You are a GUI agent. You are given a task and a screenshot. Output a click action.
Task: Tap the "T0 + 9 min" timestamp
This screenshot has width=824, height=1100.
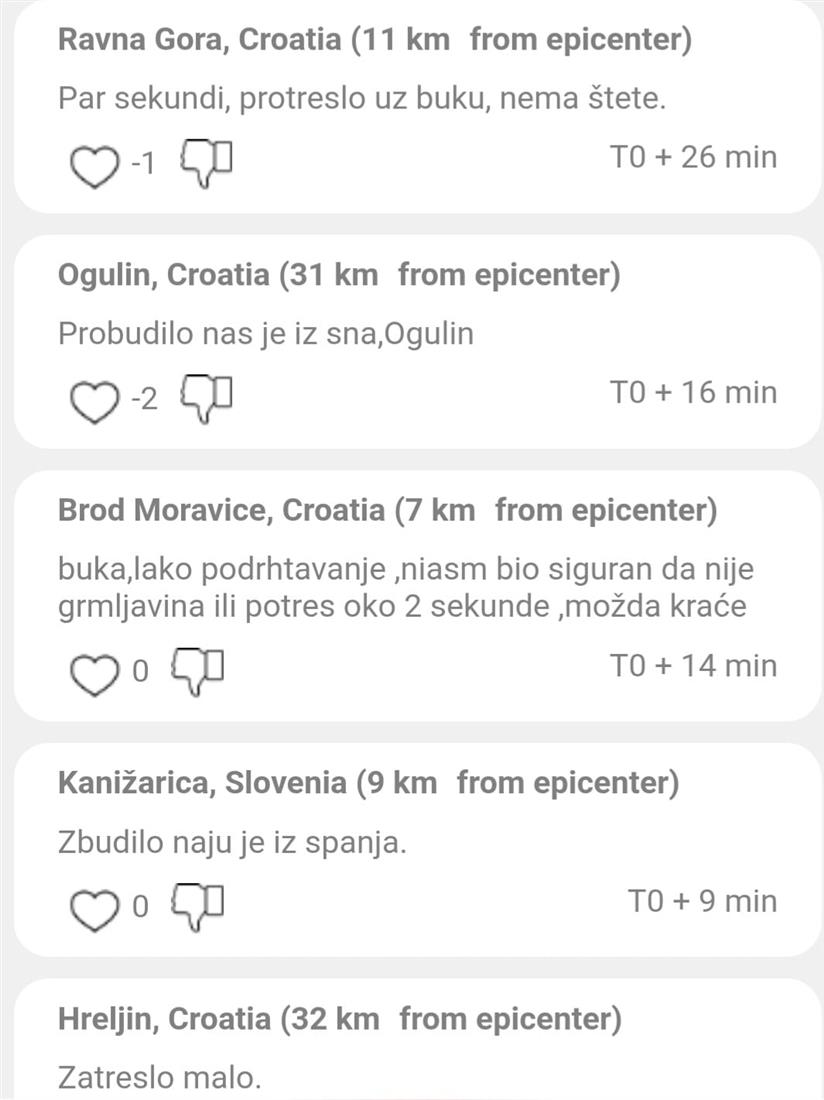702,901
